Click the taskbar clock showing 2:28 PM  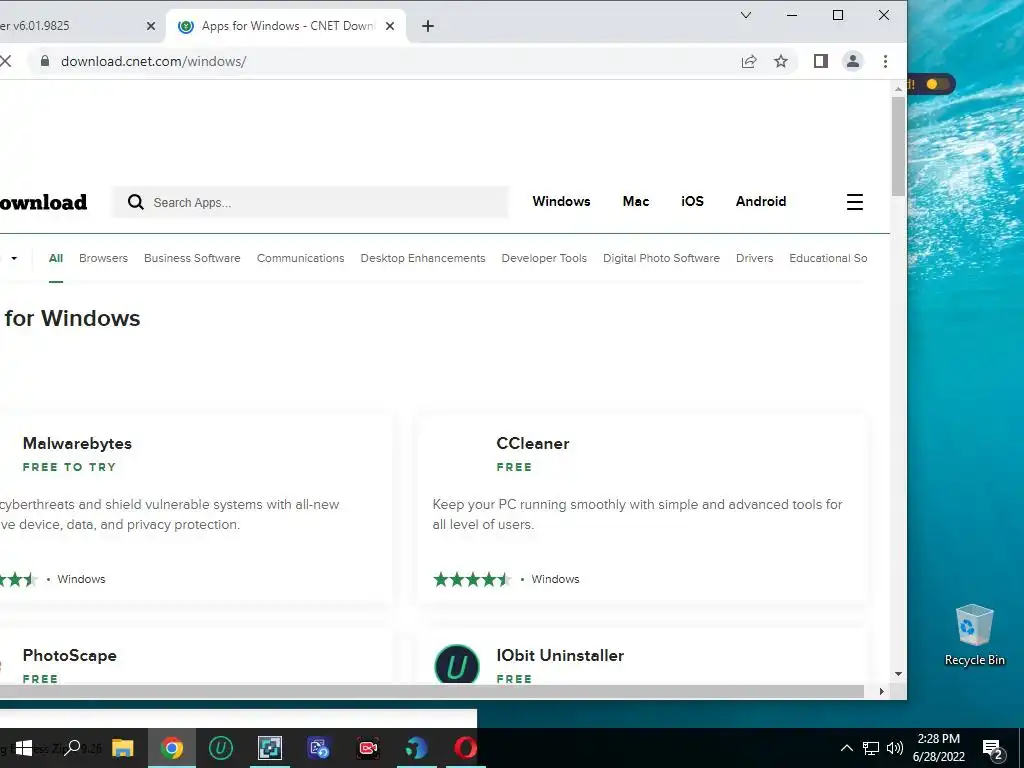point(938,748)
